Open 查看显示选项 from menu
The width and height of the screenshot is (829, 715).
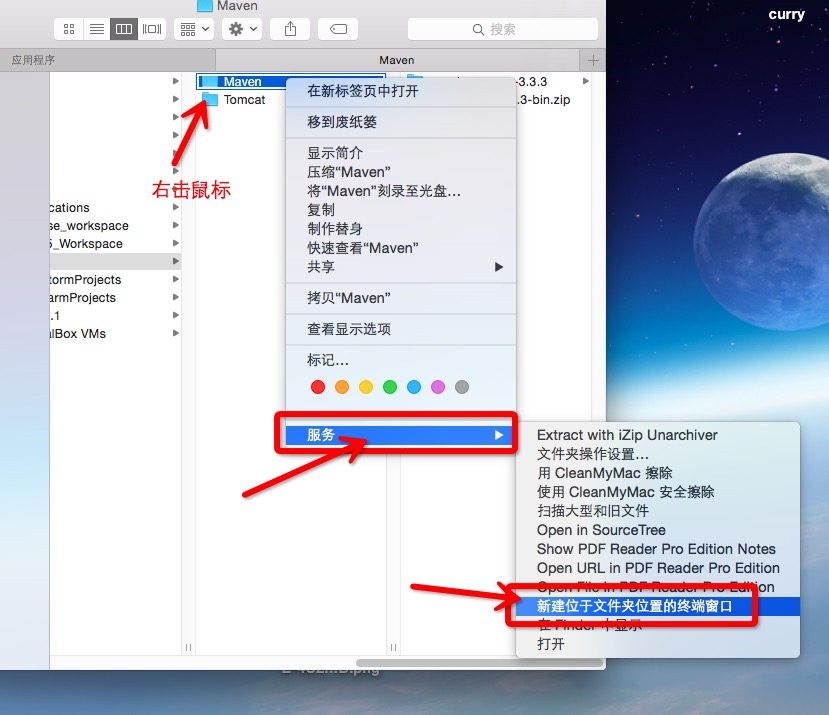tap(401, 329)
